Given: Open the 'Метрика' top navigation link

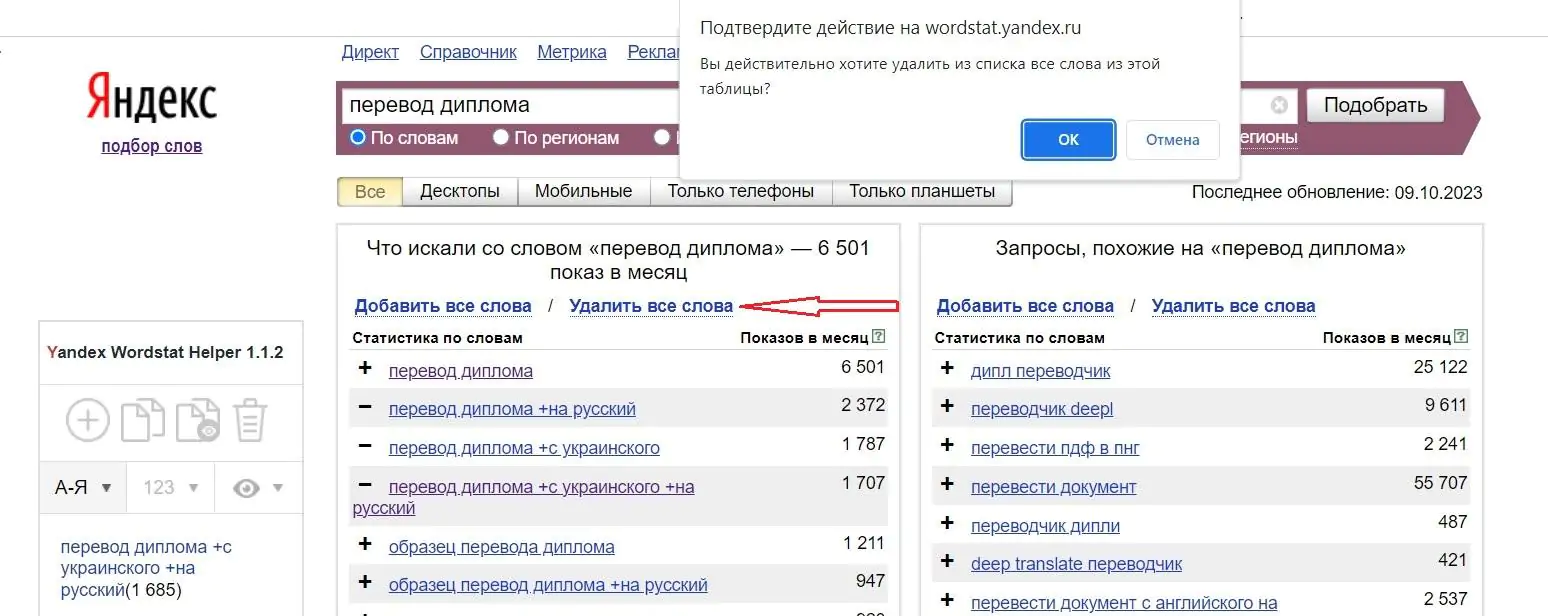Looking at the screenshot, I should pyautogui.click(x=572, y=52).
